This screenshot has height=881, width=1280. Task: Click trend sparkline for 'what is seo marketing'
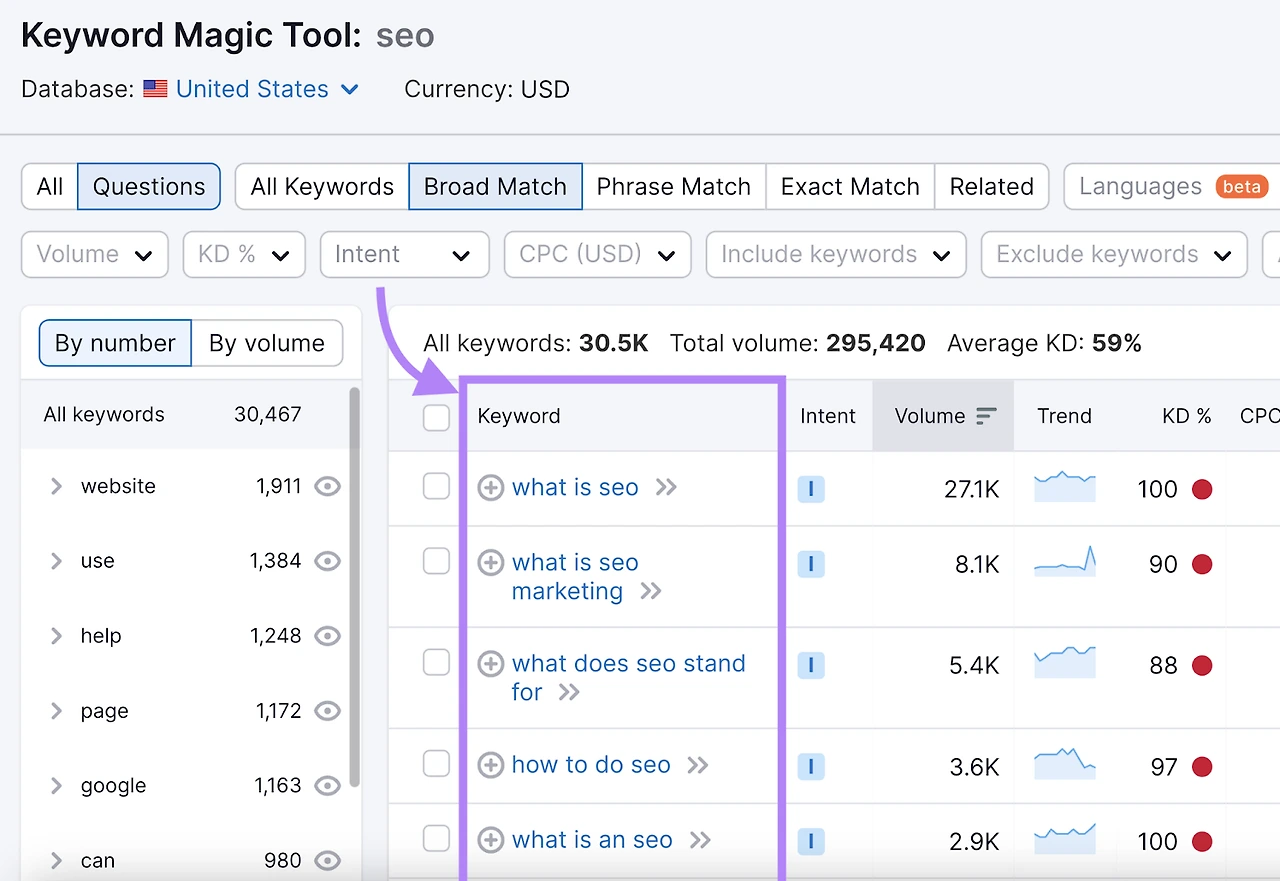pos(1065,564)
